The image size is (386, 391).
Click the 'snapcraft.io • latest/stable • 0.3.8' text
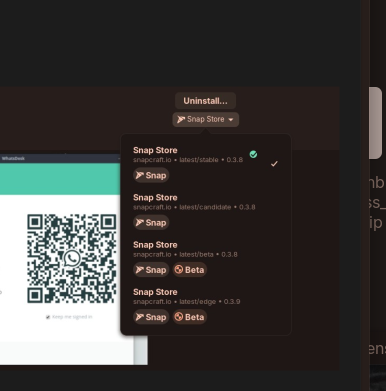coord(188,160)
